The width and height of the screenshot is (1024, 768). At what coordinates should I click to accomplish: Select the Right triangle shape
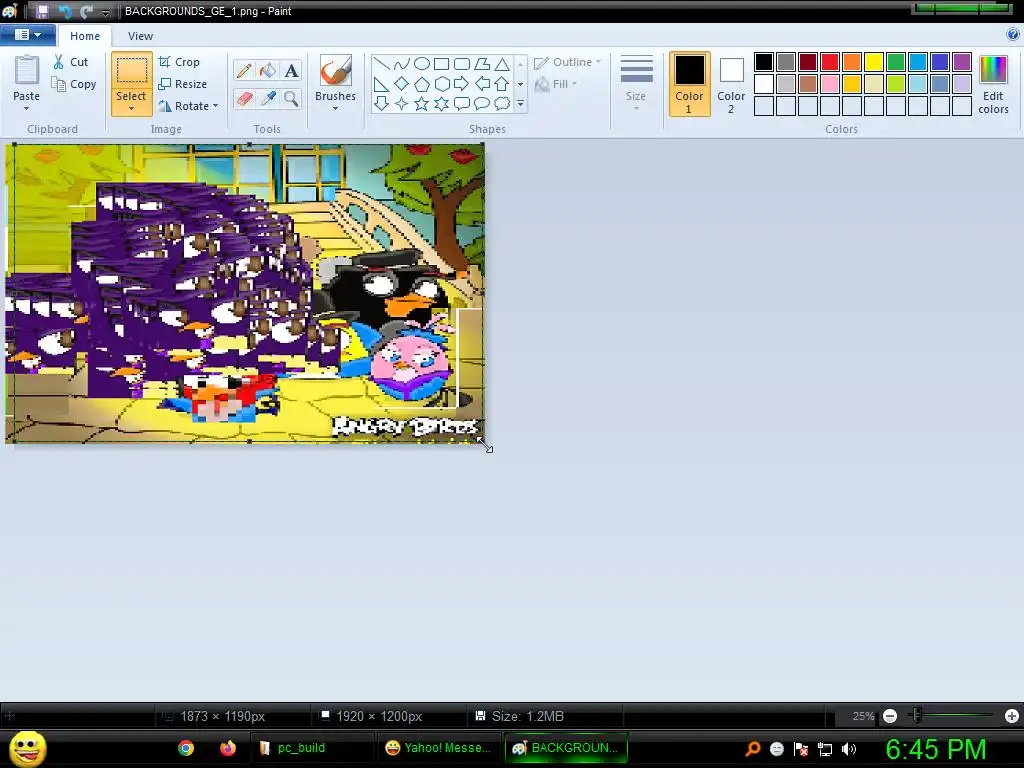[382, 84]
